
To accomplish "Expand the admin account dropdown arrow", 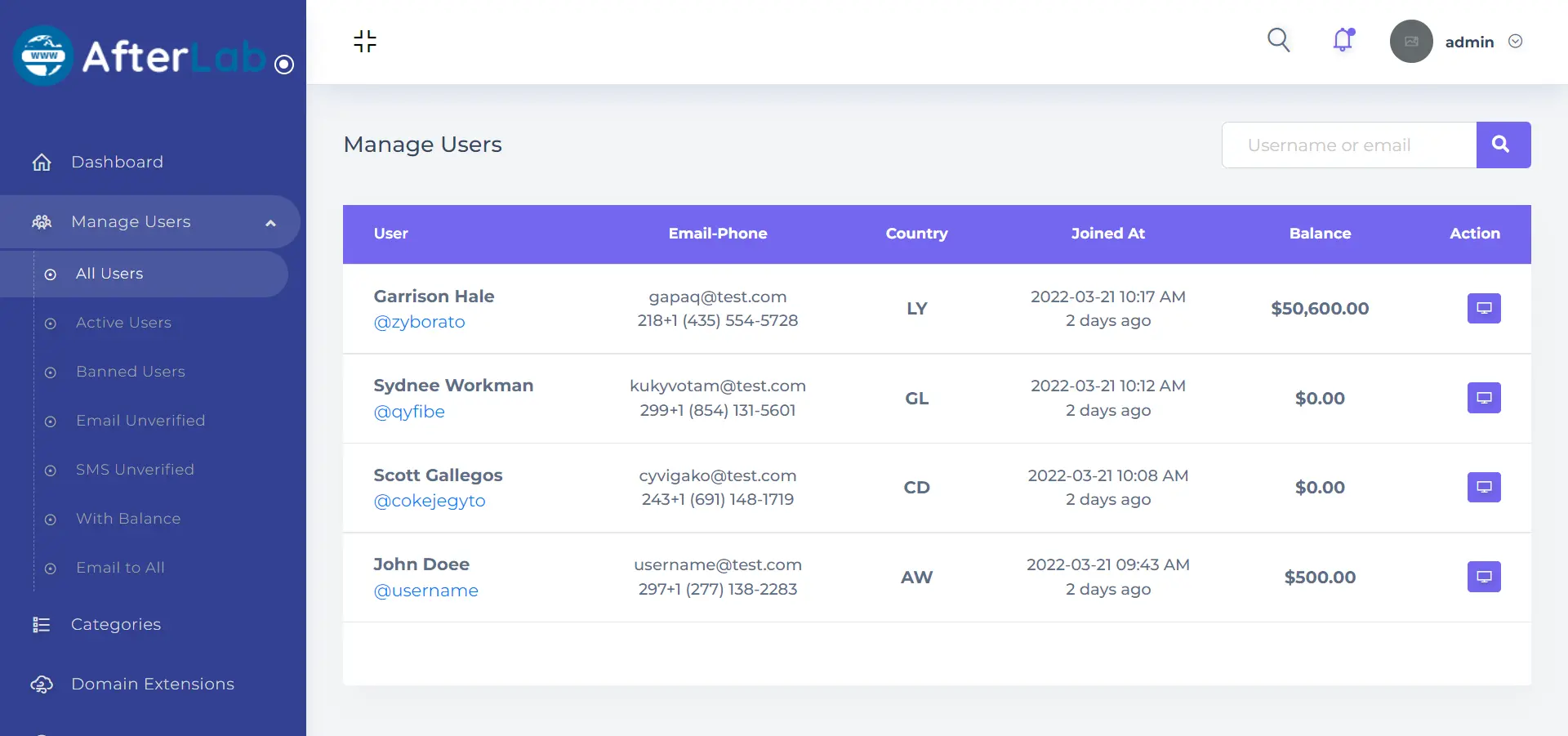I will [1516, 42].
